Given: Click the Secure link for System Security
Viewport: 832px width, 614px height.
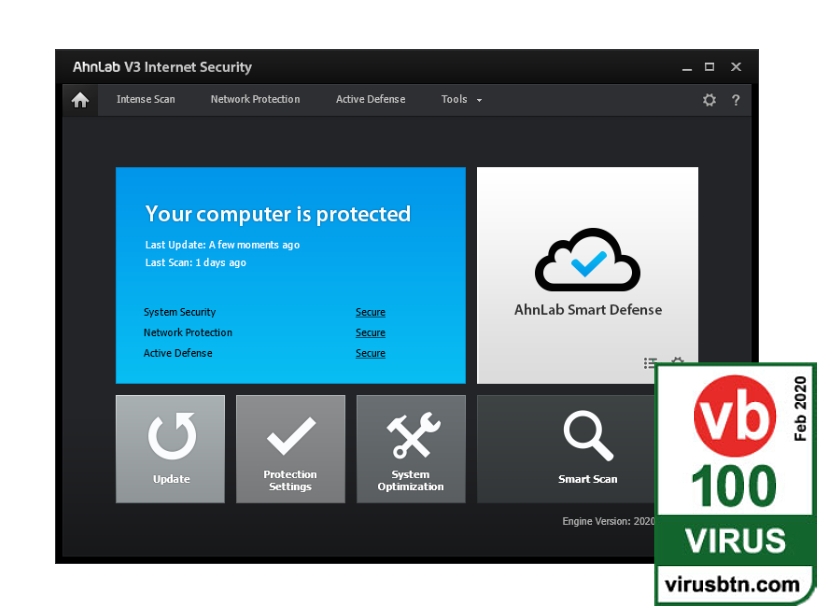Looking at the screenshot, I should coord(370,312).
